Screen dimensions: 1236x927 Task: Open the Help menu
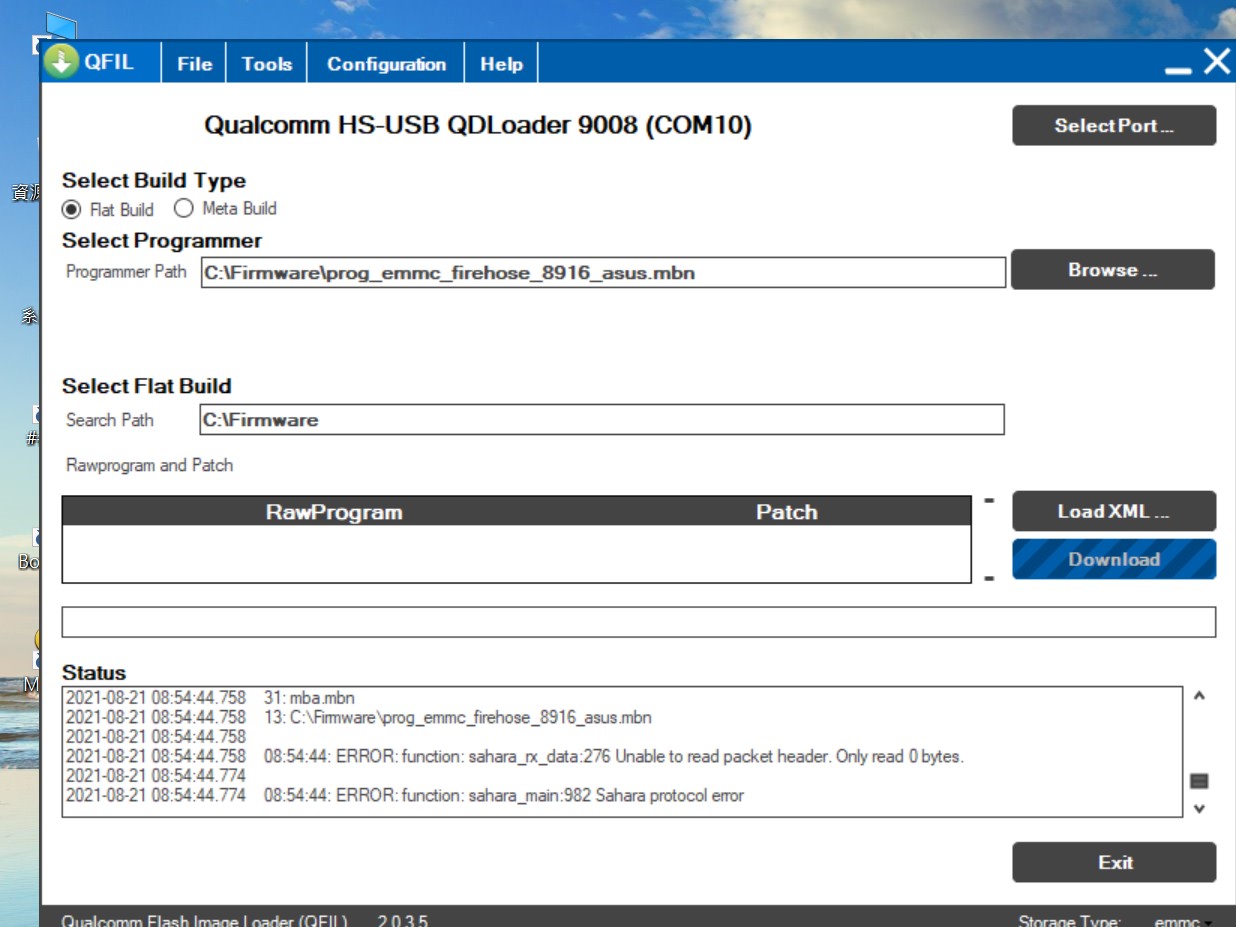pyautogui.click(x=501, y=64)
